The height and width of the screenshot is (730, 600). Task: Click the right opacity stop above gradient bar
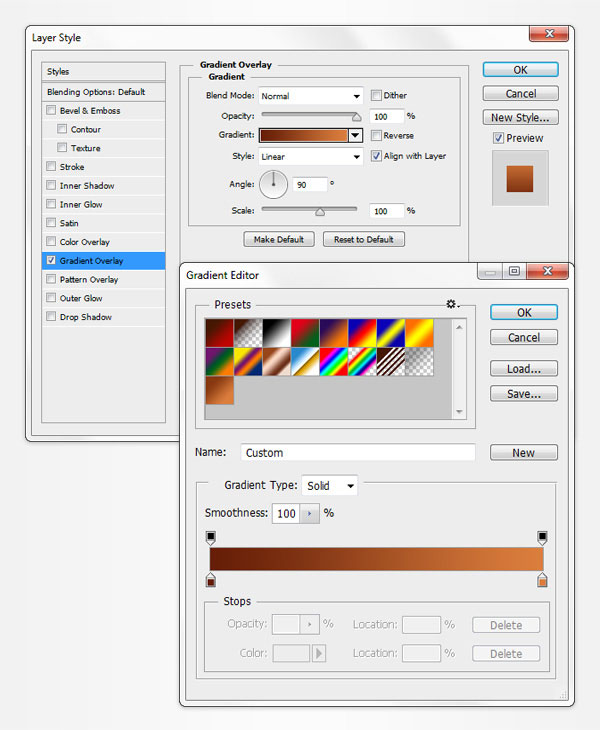pyautogui.click(x=542, y=538)
